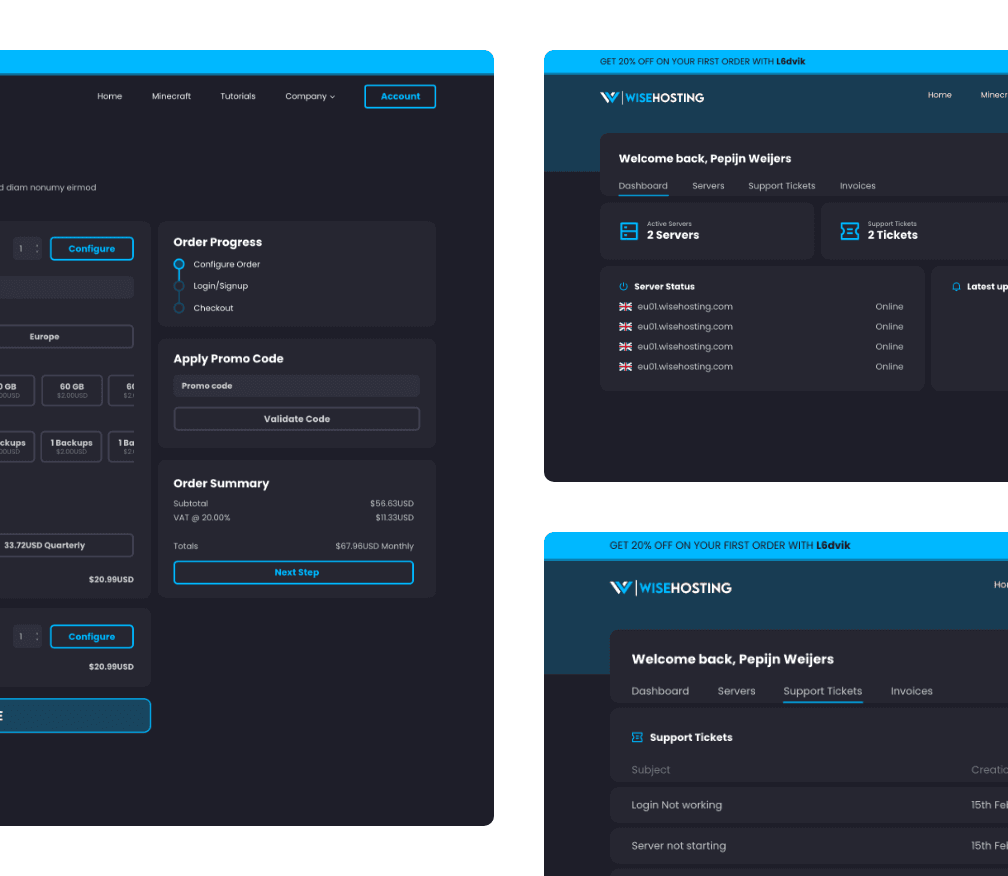
Task: Click Configure in the upper product card
Action: pyautogui.click(x=92, y=249)
